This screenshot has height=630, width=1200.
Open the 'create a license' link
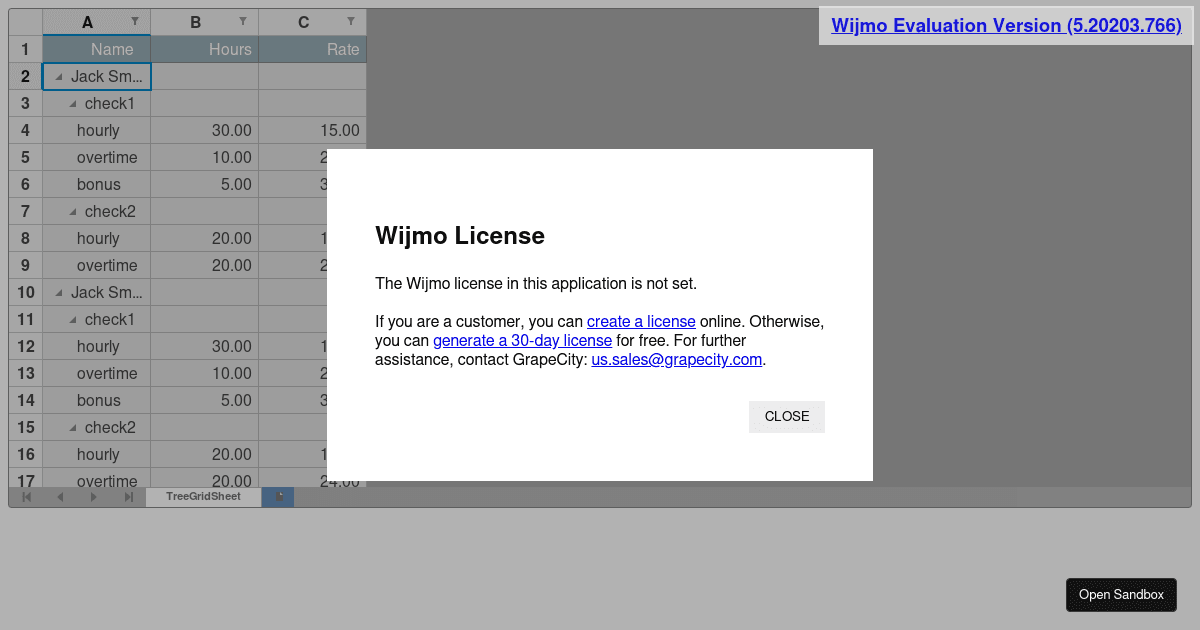click(x=641, y=322)
